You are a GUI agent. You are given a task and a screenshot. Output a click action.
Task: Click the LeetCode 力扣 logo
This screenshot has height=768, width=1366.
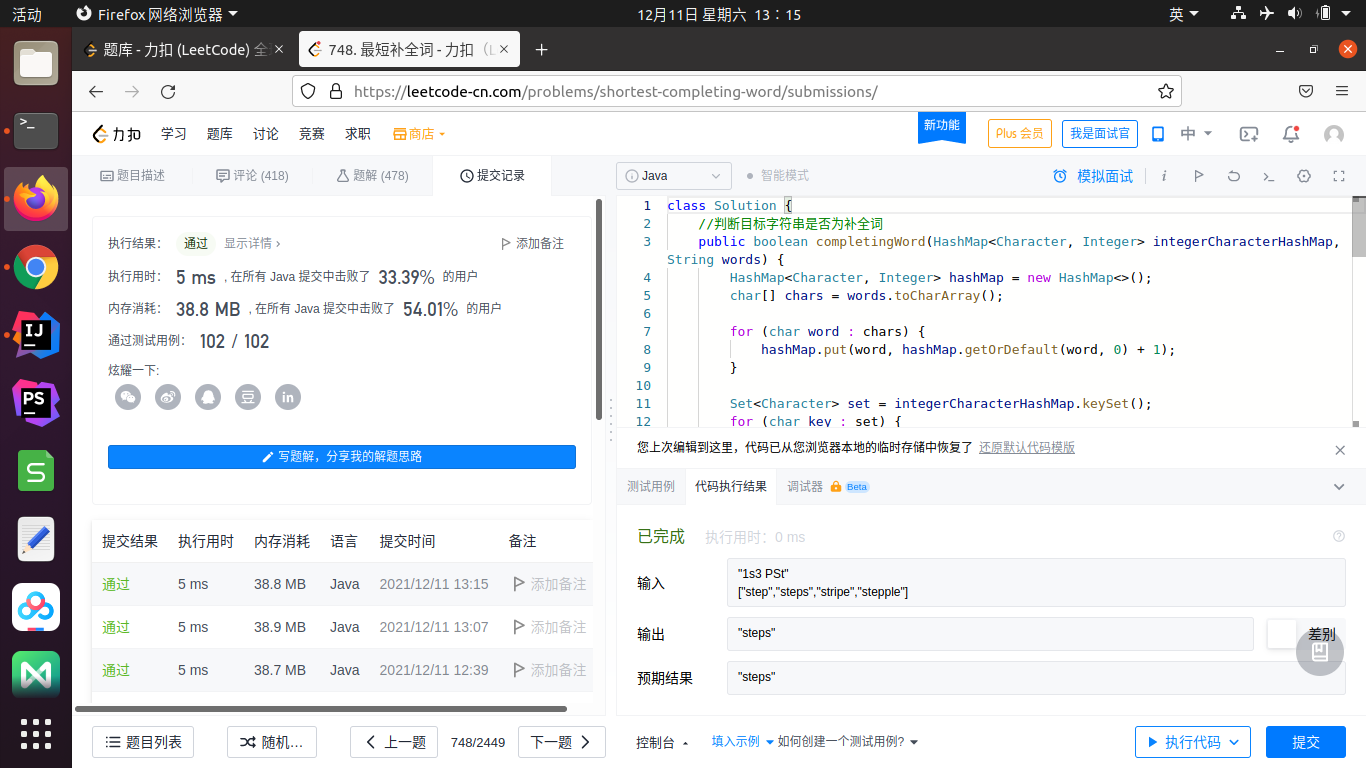[117, 134]
